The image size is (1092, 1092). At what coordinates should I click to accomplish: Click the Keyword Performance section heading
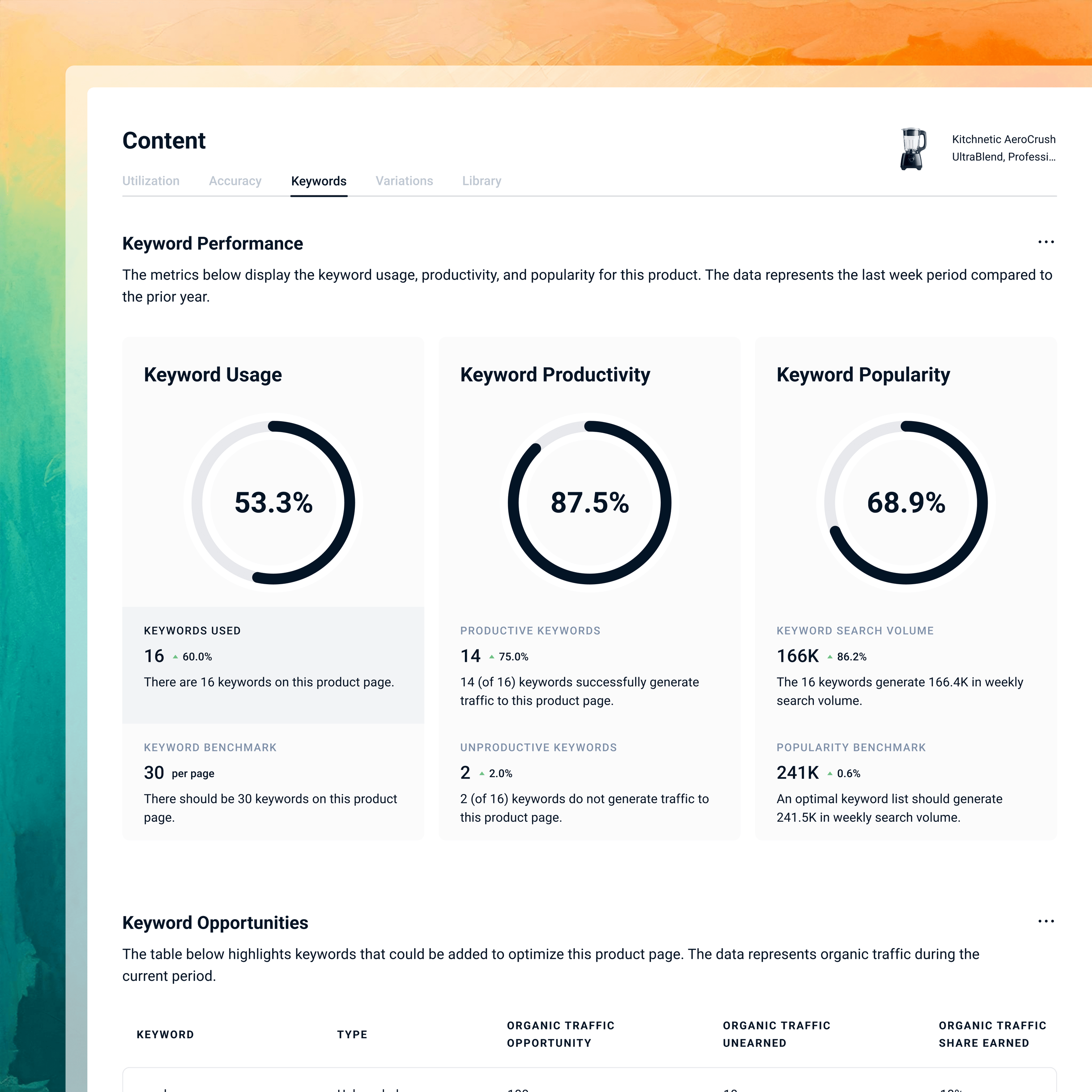click(213, 243)
